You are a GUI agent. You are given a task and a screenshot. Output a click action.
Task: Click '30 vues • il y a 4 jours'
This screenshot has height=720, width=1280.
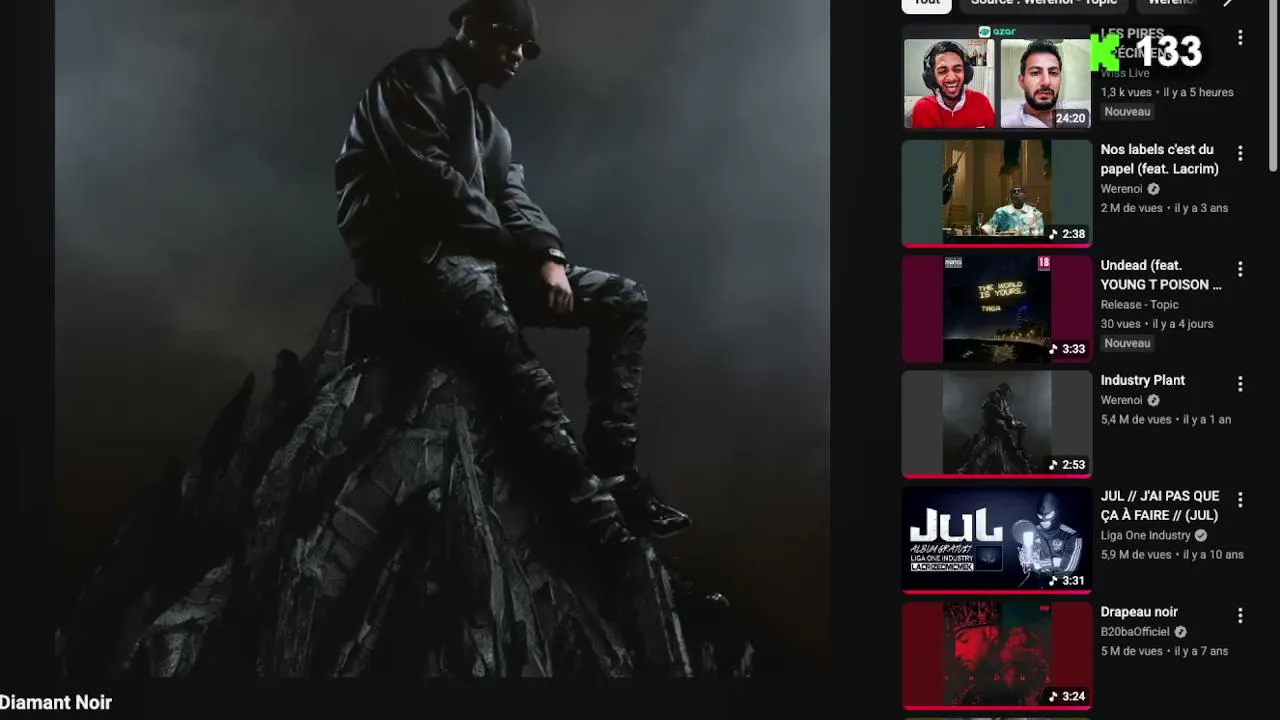tap(1157, 324)
